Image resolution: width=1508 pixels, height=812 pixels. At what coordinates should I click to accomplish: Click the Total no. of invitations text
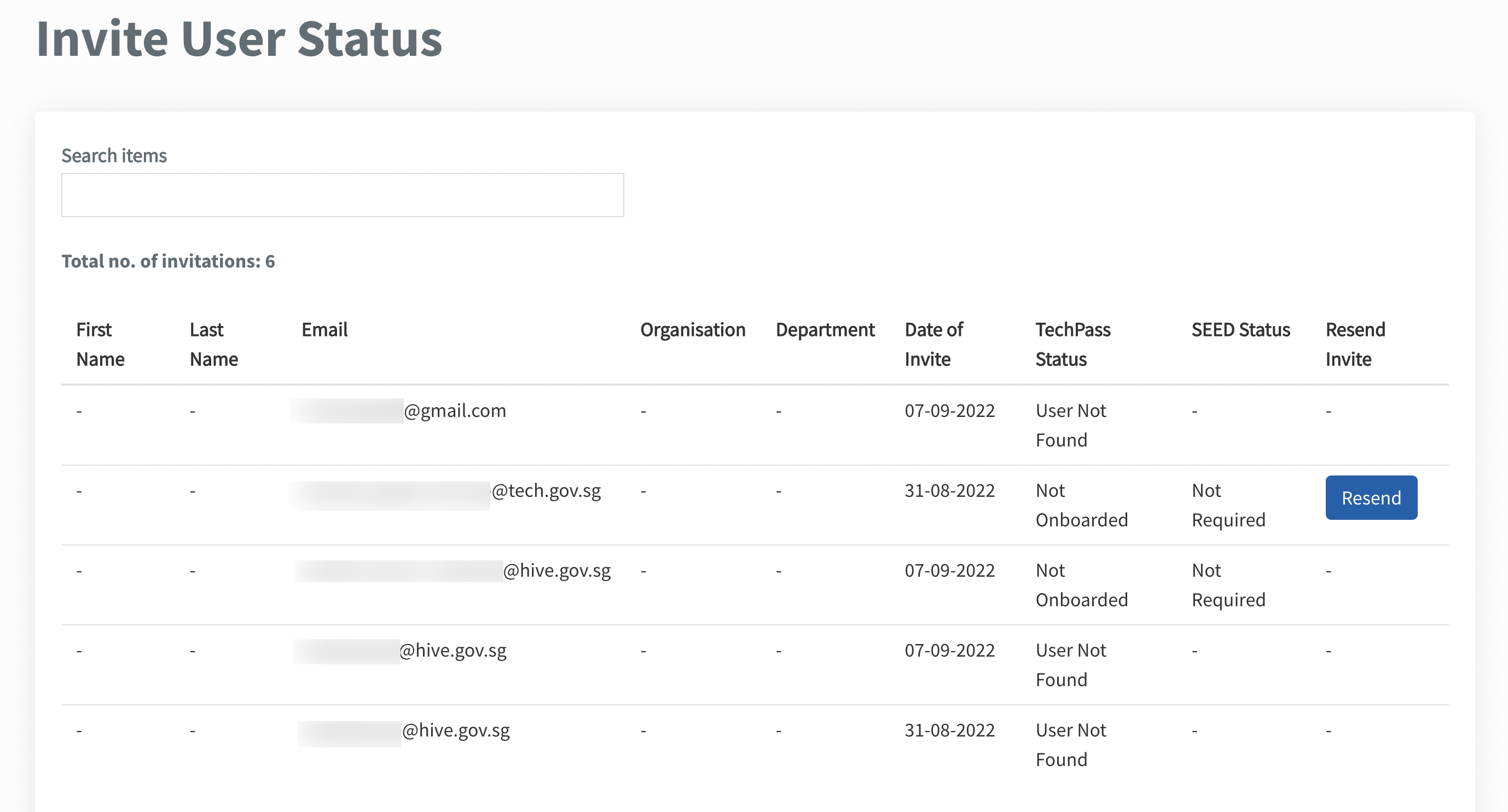168,261
